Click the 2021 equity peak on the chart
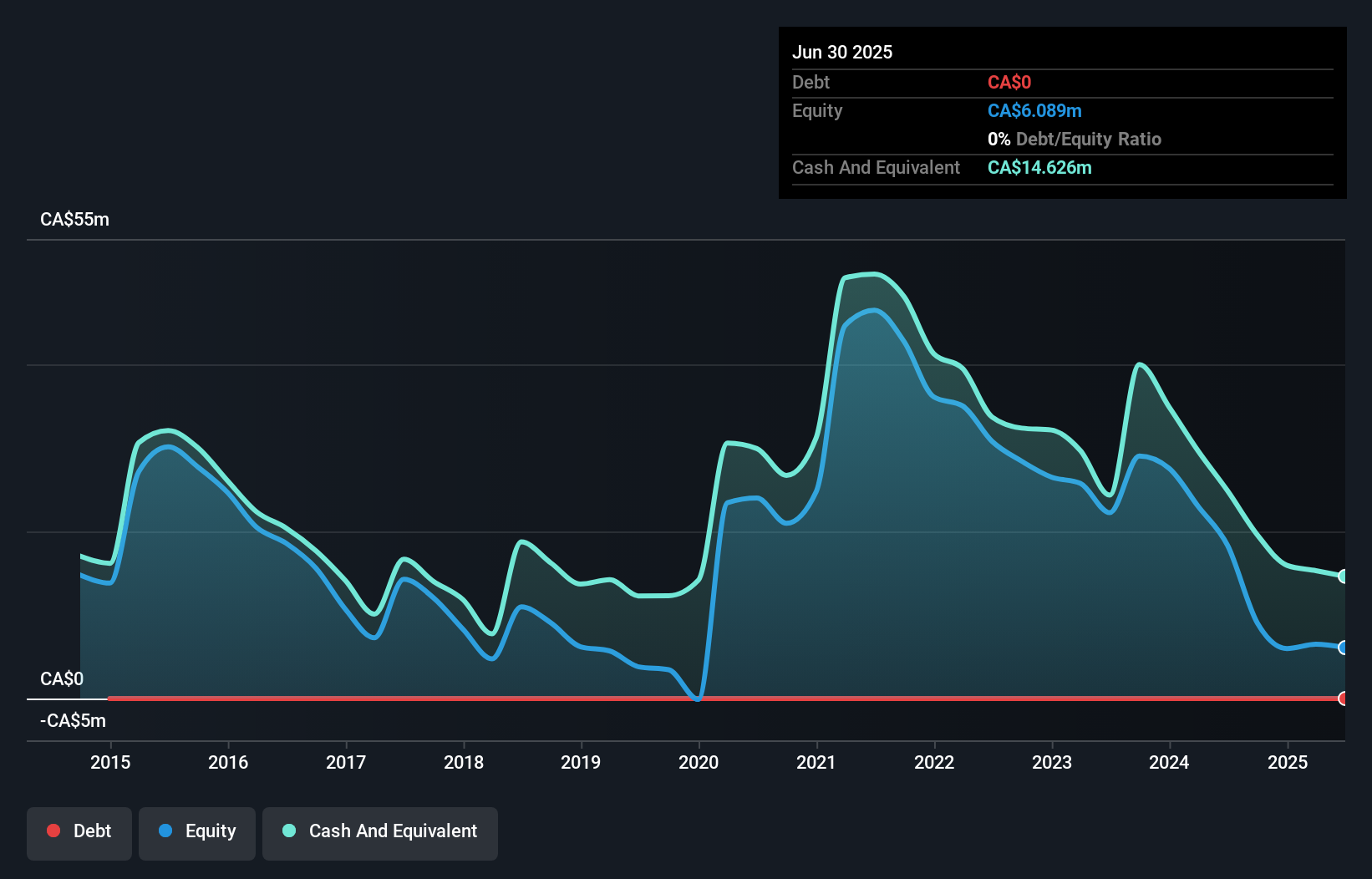Viewport: 1372px width, 879px height. pos(872,311)
